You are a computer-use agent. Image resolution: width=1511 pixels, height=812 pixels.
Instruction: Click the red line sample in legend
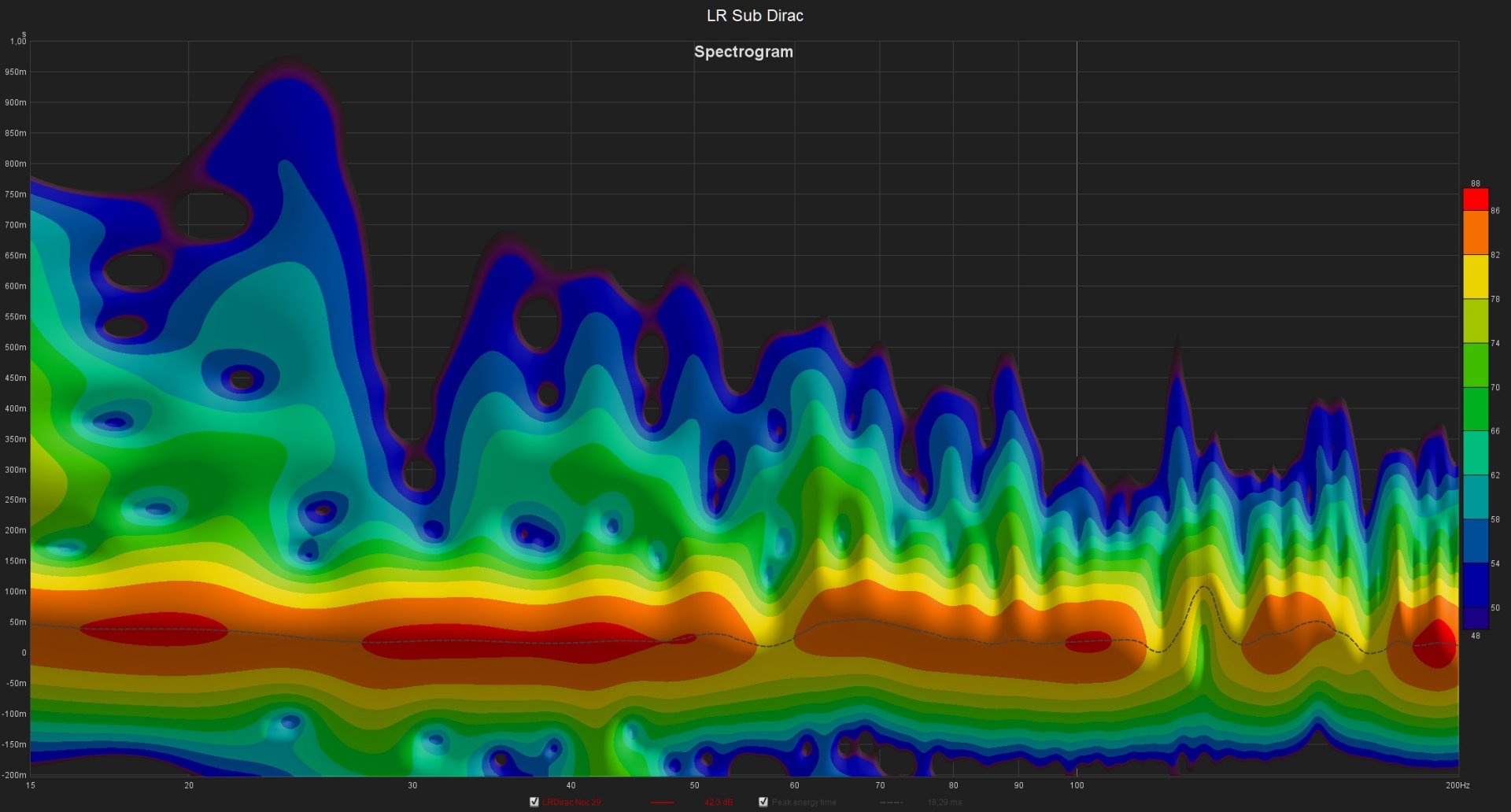pyautogui.click(x=663, y=802)
